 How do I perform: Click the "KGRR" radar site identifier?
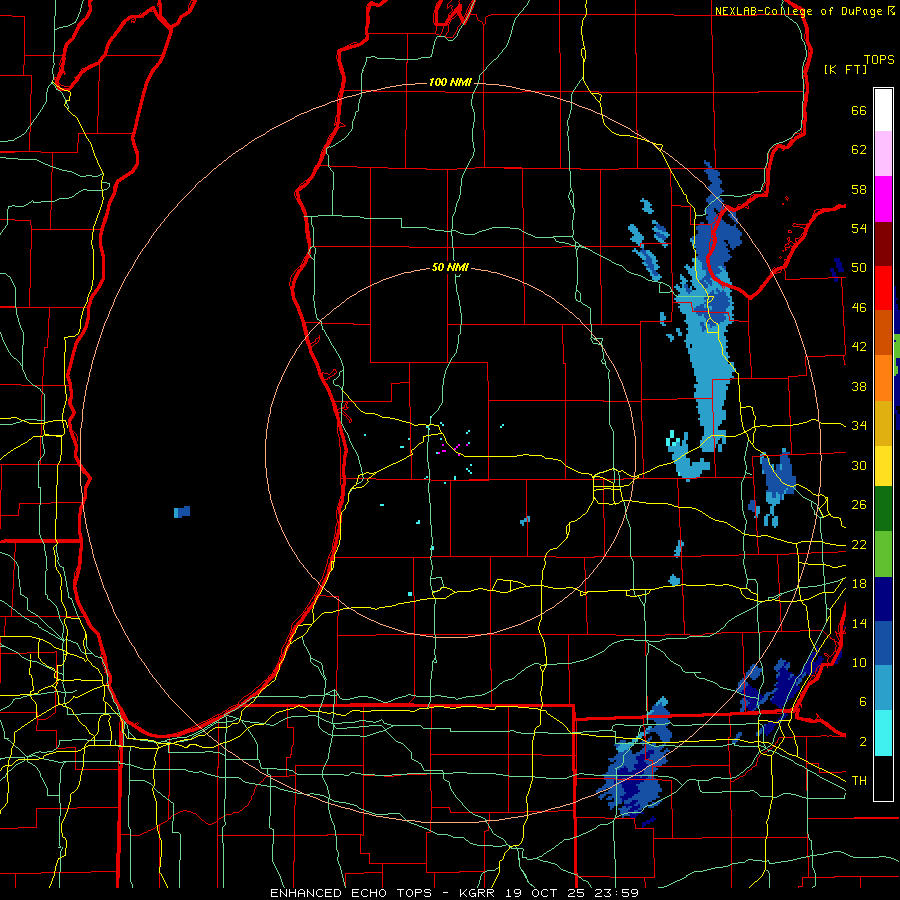pos(479,893)
